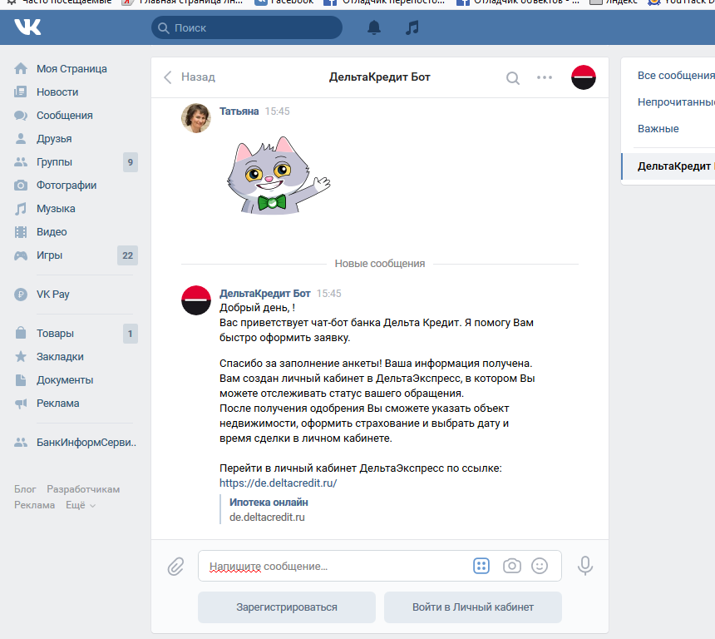Viewport: 715px width, 639px height.
Task: Open ДельтаКредит Бот avatar beside message
Action: click(196, 300)
